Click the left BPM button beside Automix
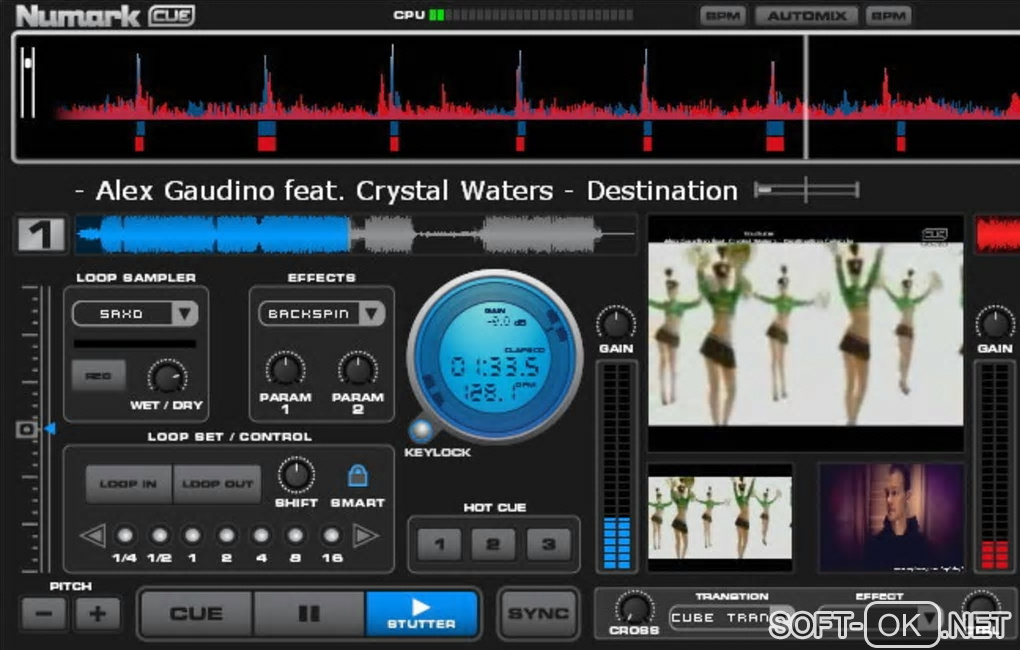The image size is (1020, 650). [x=723, y=16]
